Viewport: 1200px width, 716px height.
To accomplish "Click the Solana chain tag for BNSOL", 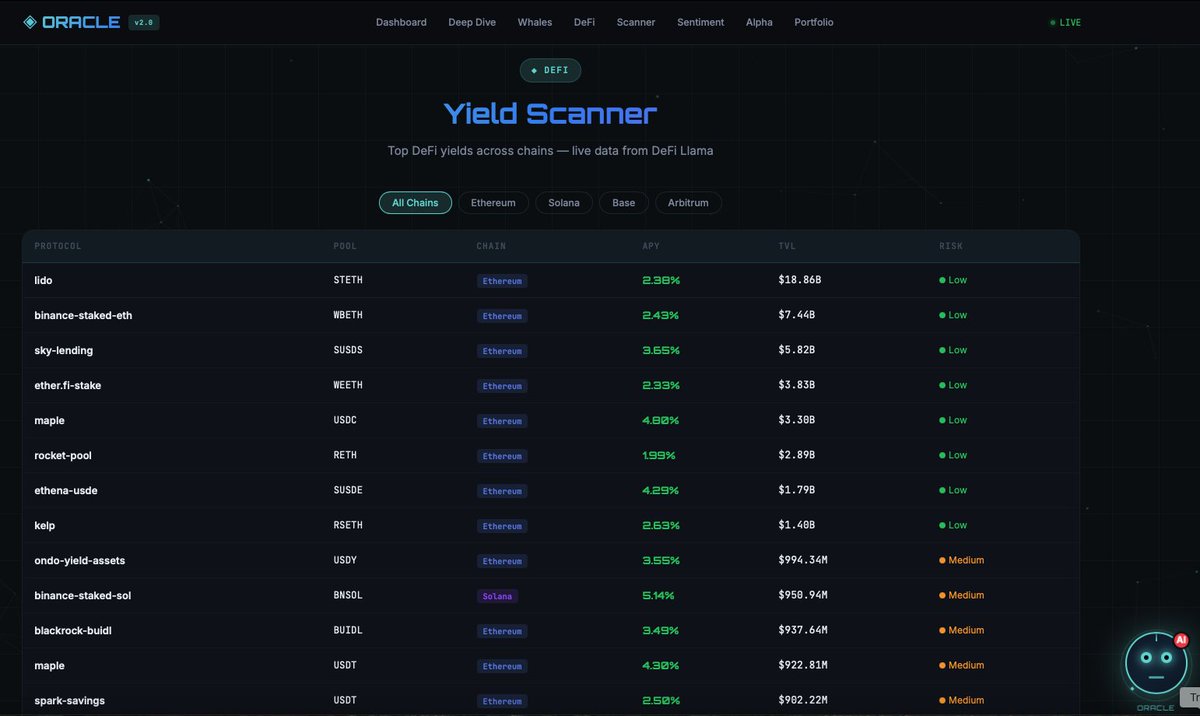I will [x=497, y=596].
